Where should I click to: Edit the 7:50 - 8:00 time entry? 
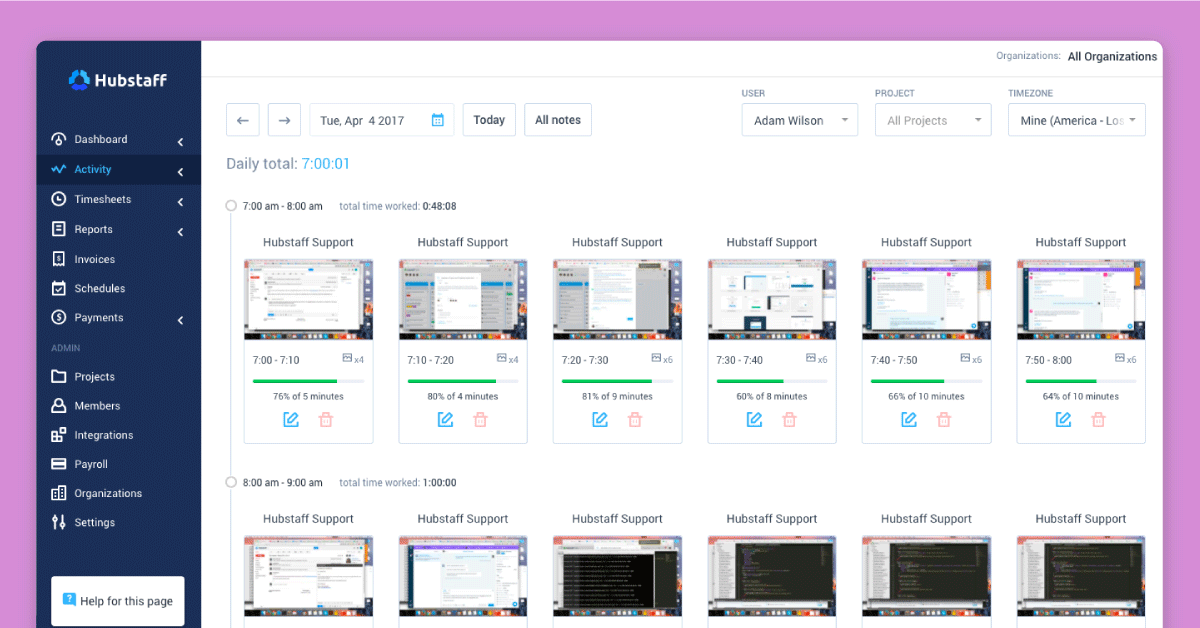(x=1064, y=420)
